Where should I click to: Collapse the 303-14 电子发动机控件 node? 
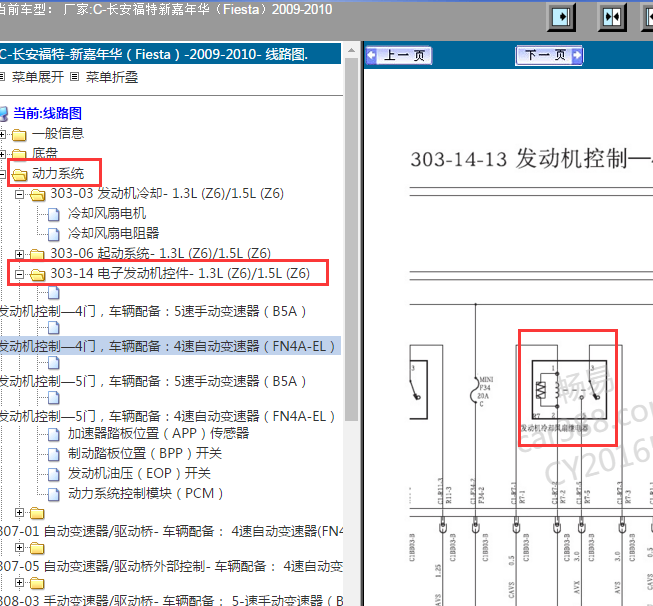[x=19, y=274]
